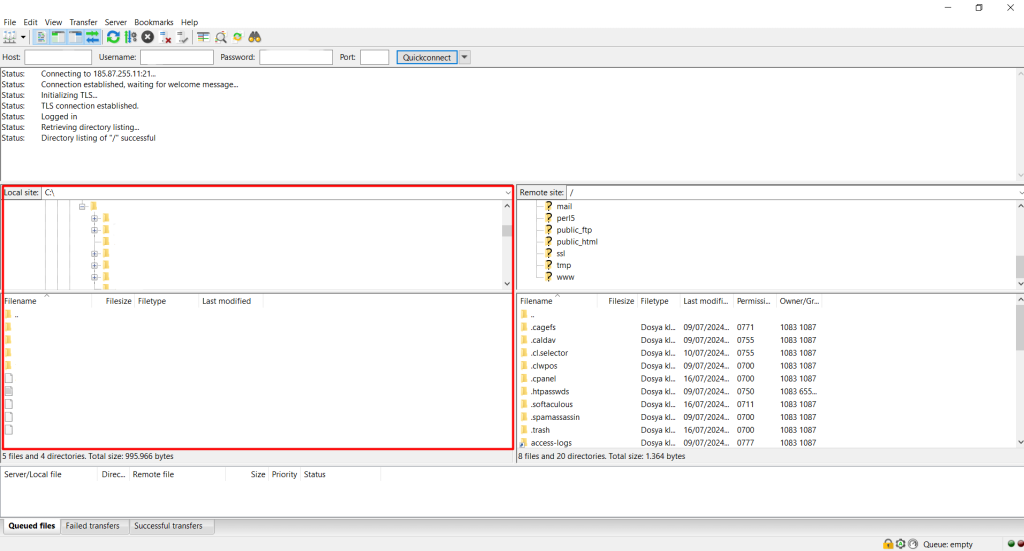The height and width of the screenshot is (551, 1024).
Task: Sort local list by Filetype column
Action: pyautogui.click(x=167, y=301)
